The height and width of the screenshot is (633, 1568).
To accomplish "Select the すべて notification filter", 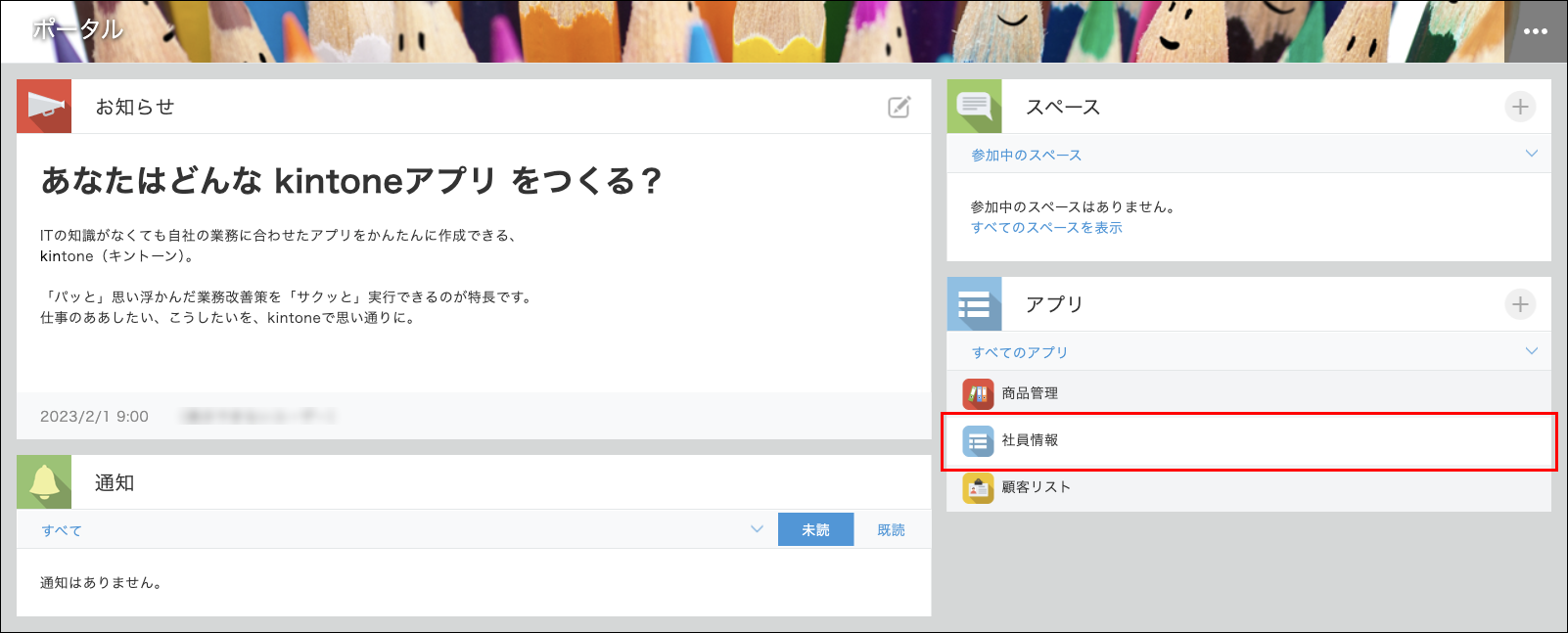I will click(x=62, y=530).
